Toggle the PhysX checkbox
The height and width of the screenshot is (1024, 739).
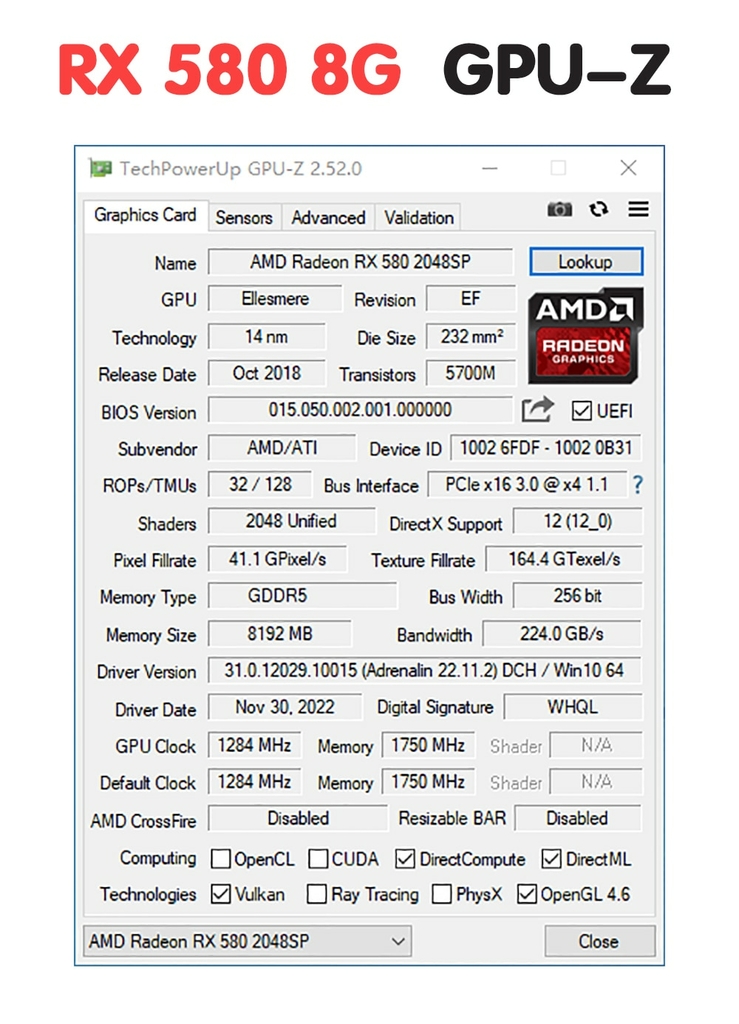(x=442, y=894)
